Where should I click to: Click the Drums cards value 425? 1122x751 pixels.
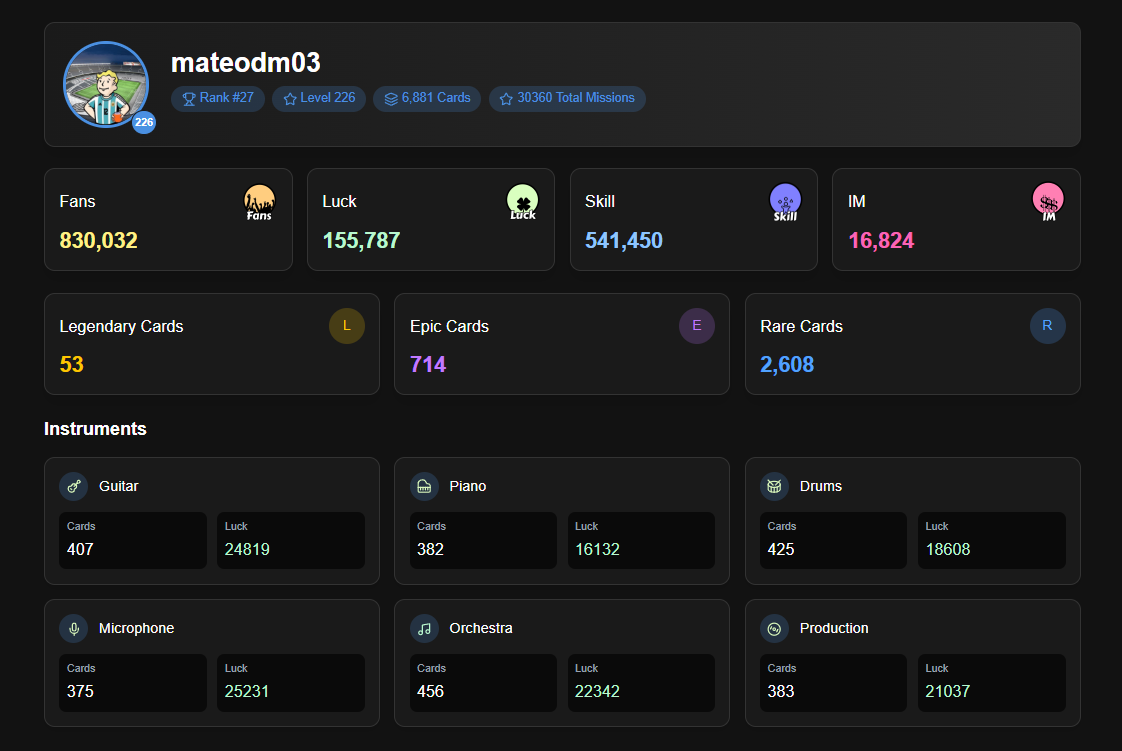click(781, 549)
